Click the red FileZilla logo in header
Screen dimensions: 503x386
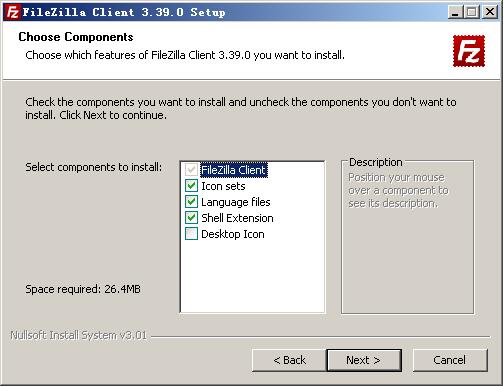[x=469, y=51]
